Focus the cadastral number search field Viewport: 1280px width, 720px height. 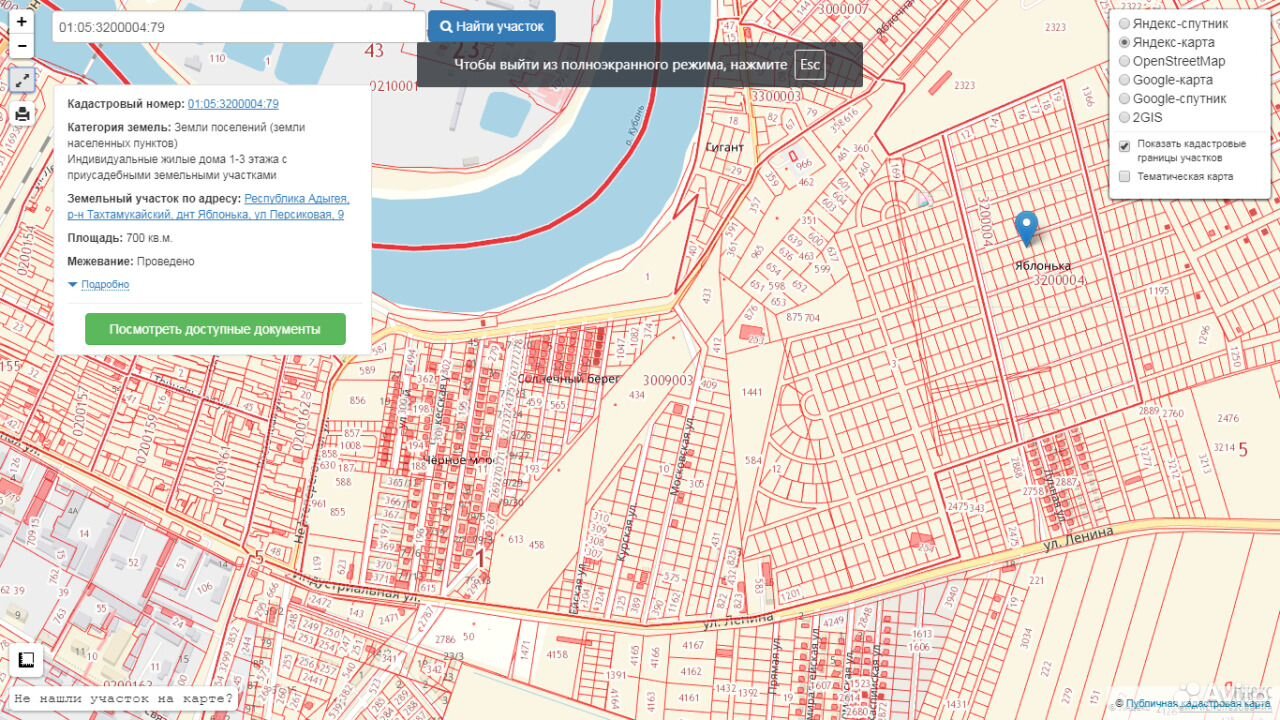pos(239,27)
